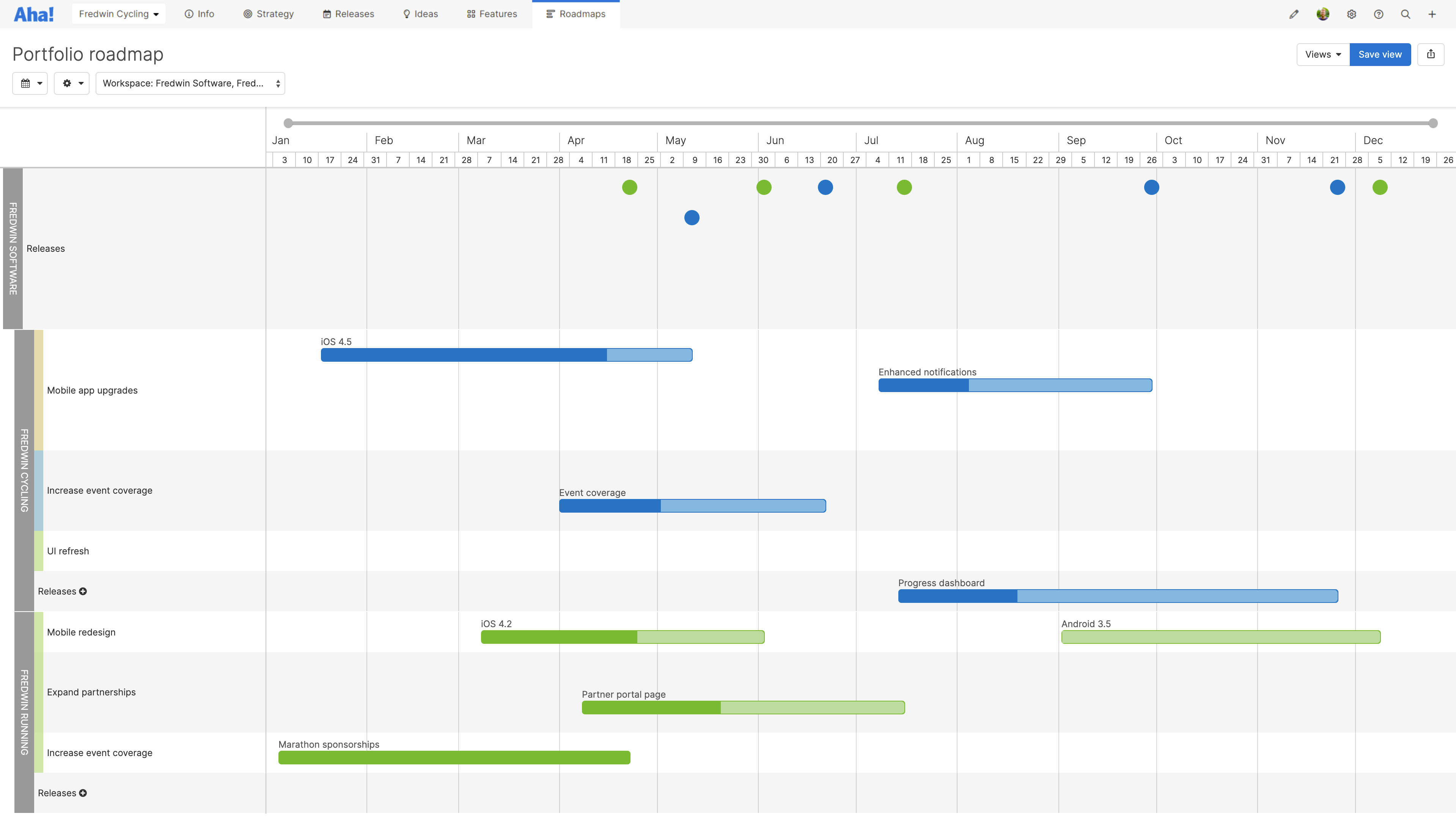Open search with the magnifier icon
The height and width of the screenshot is (819, 1456).
point(1406,14)
